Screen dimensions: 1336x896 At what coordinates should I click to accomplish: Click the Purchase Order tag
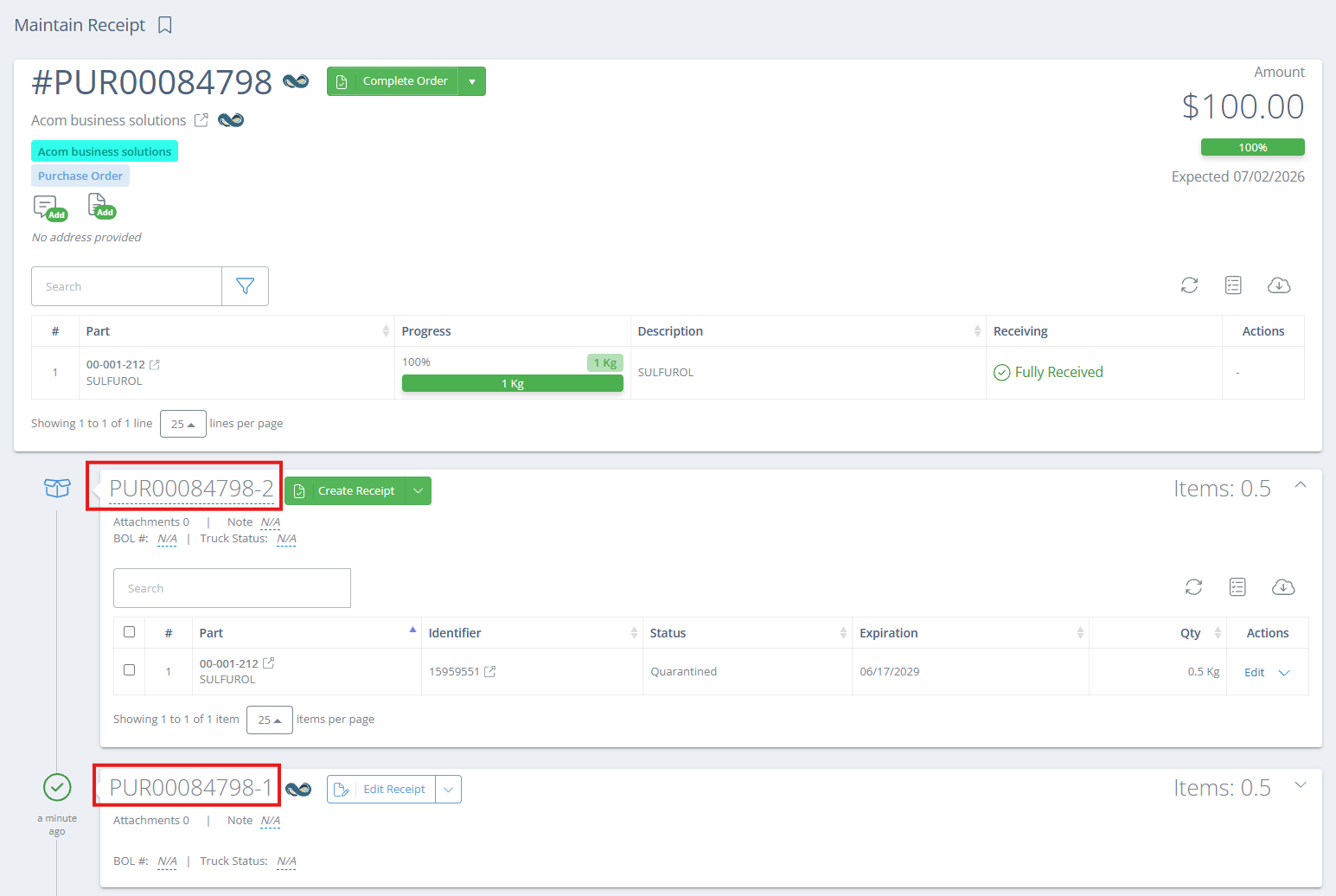pos(80,176)
